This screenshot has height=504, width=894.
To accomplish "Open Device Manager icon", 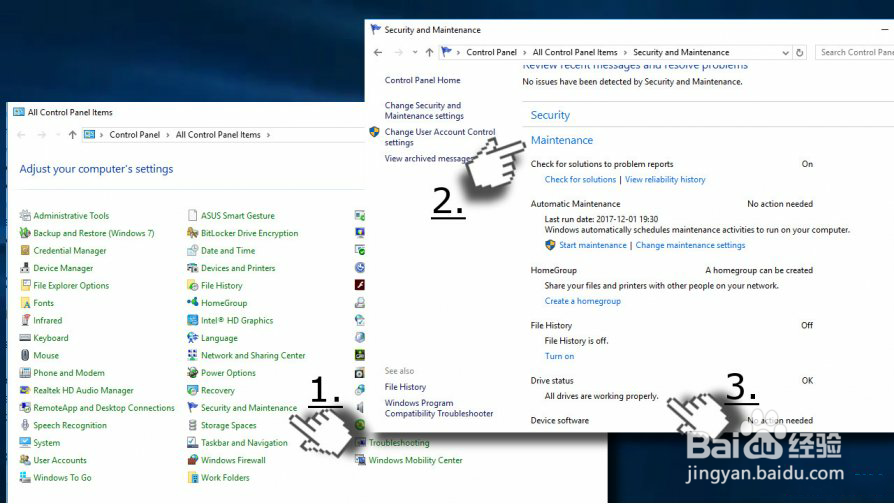I will [25, 268].
